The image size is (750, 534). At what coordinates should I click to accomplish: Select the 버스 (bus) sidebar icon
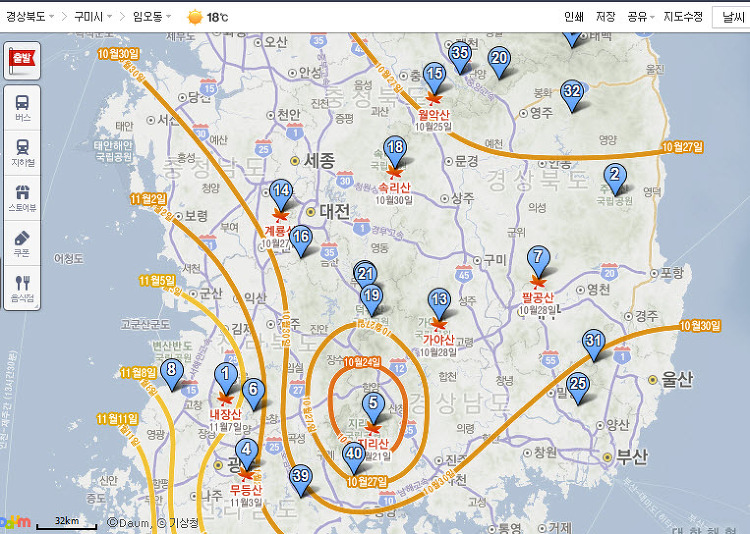(x=22, y=106)
